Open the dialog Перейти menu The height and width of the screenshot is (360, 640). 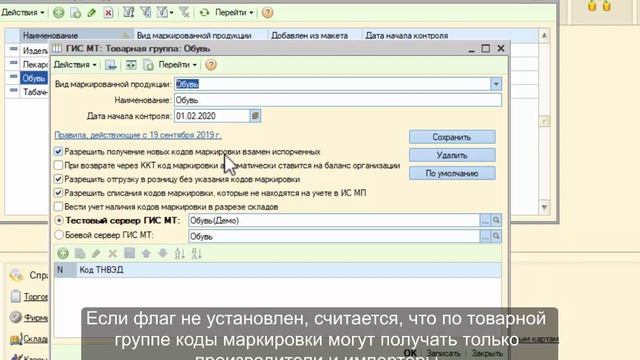(178, 65)
